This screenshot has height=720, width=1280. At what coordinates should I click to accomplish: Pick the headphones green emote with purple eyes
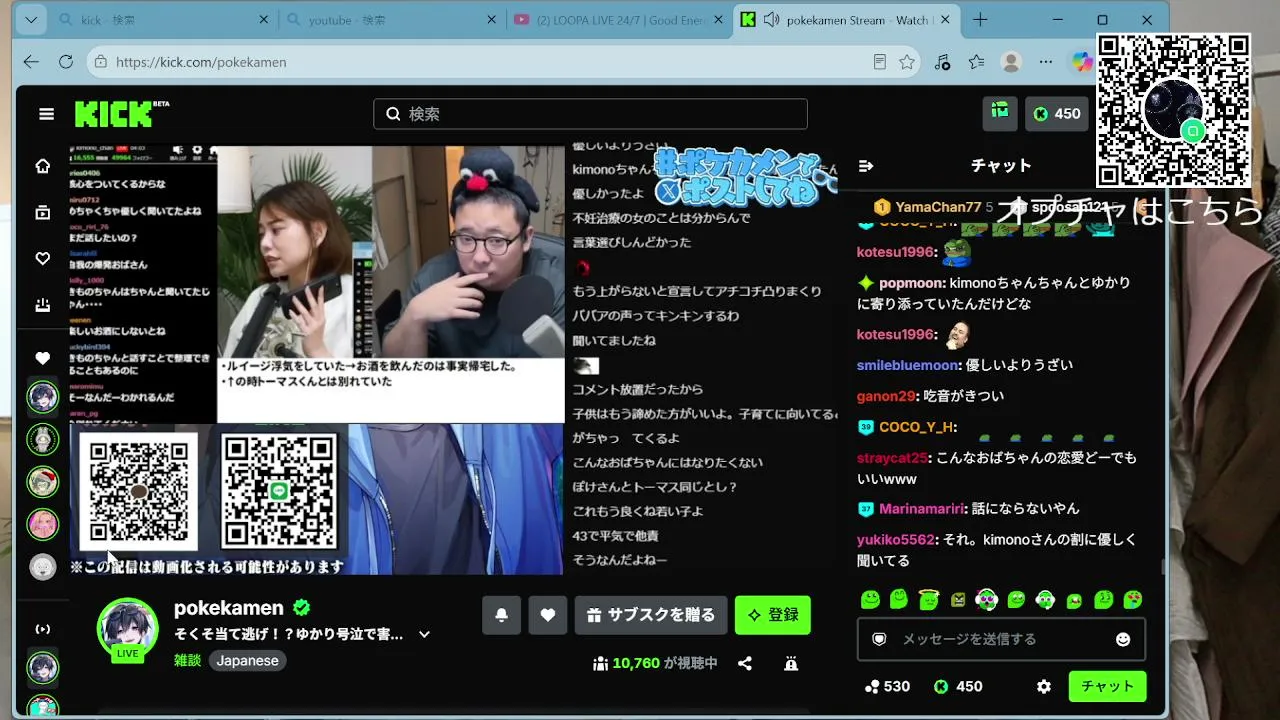987,600
